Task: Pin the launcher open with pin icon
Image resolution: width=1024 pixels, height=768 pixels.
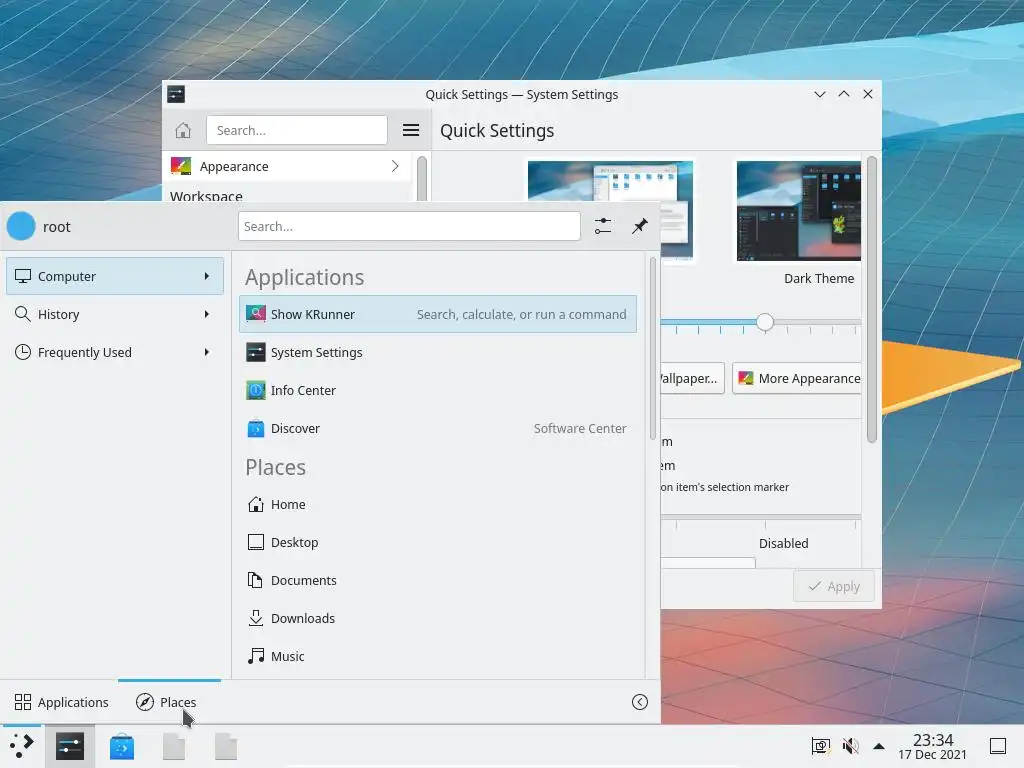Action: (639, 227)
